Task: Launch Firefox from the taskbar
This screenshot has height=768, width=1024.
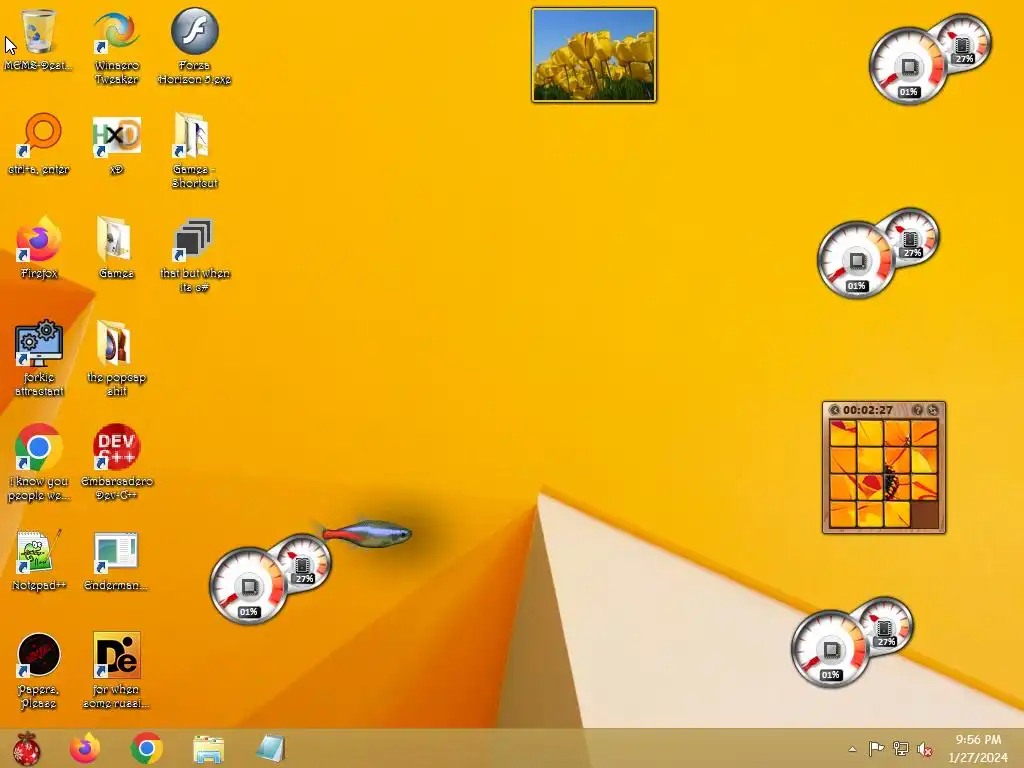Action: coord(85,748)
